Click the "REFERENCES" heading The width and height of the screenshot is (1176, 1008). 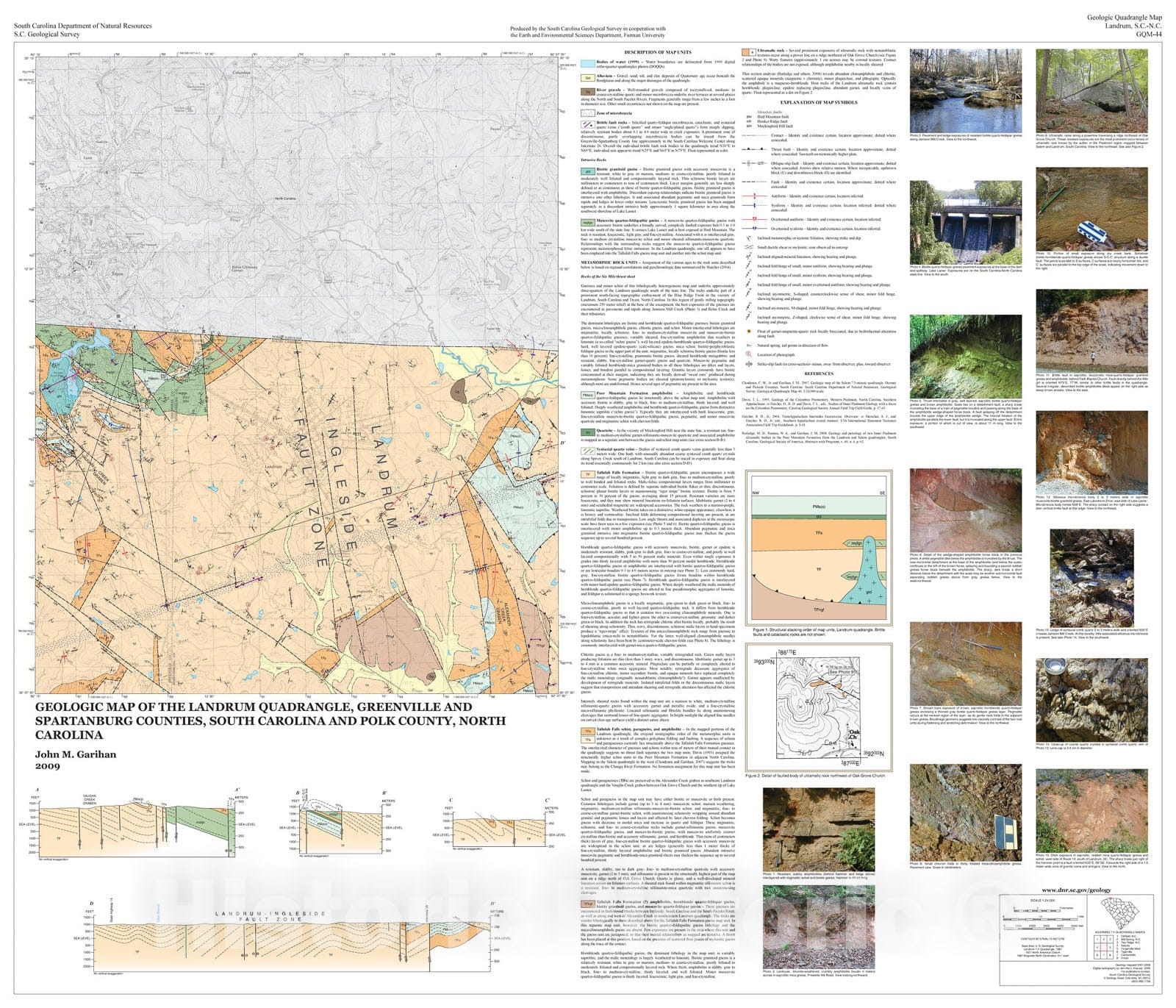[818, 374]
